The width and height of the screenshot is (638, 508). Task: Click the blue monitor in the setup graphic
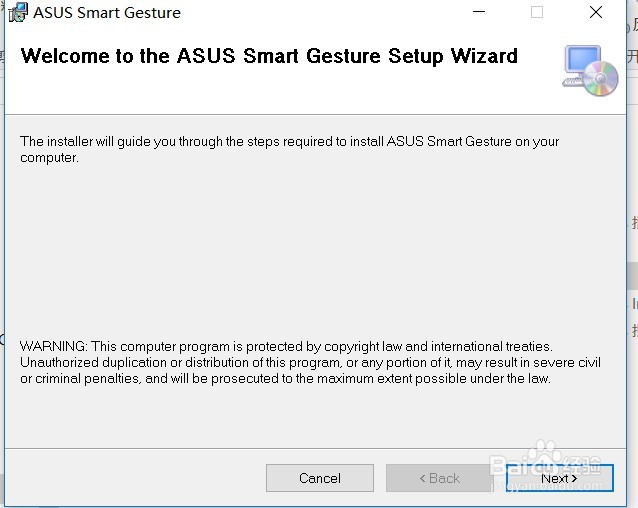click(x=583, y=60)
